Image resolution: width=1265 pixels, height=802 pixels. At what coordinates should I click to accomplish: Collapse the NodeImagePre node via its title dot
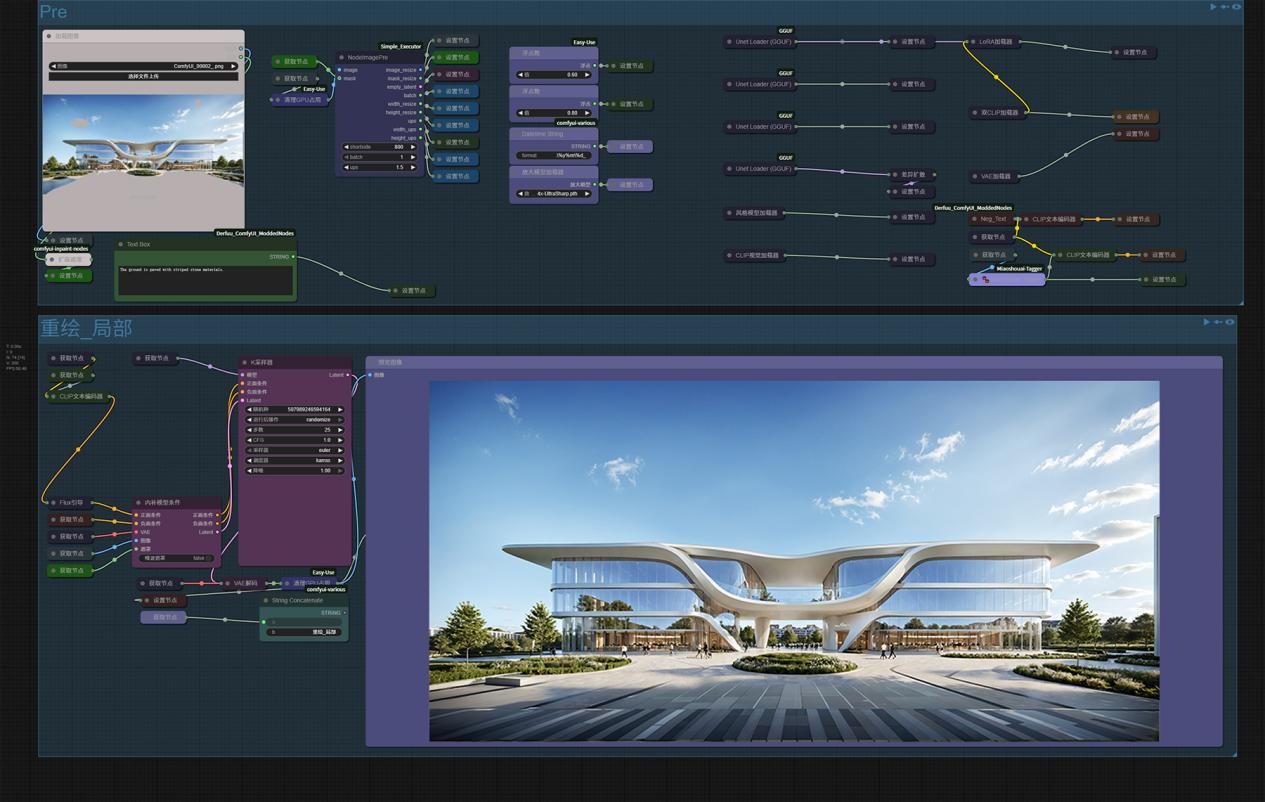(x=342, y=58)
